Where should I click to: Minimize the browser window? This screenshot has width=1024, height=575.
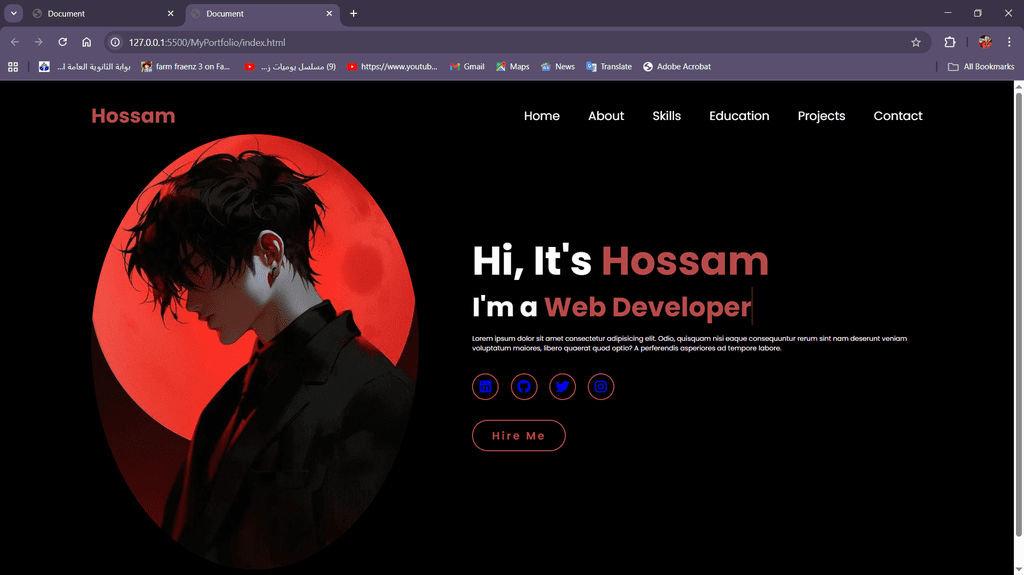tap(948, 13)
